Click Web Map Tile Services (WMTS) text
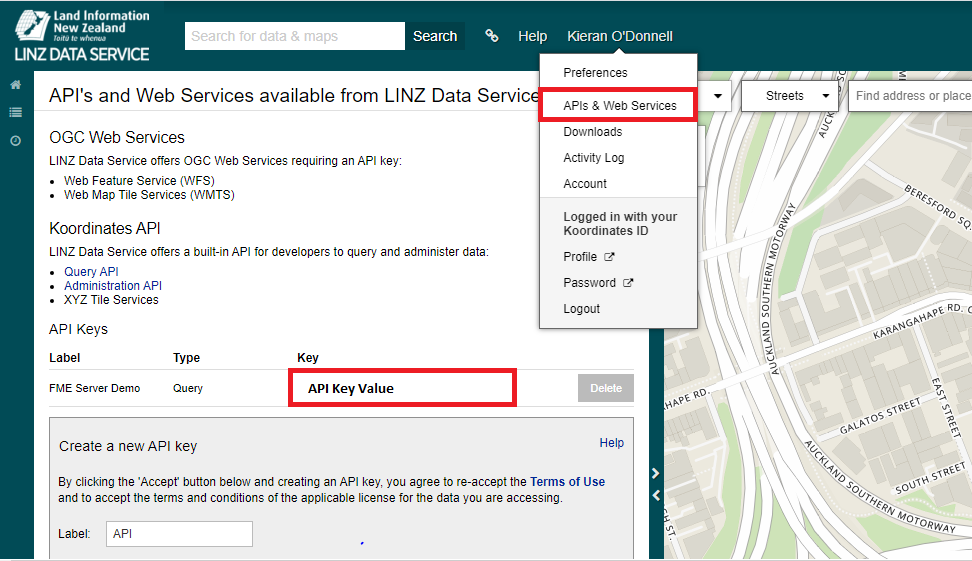 coord(149,195)
